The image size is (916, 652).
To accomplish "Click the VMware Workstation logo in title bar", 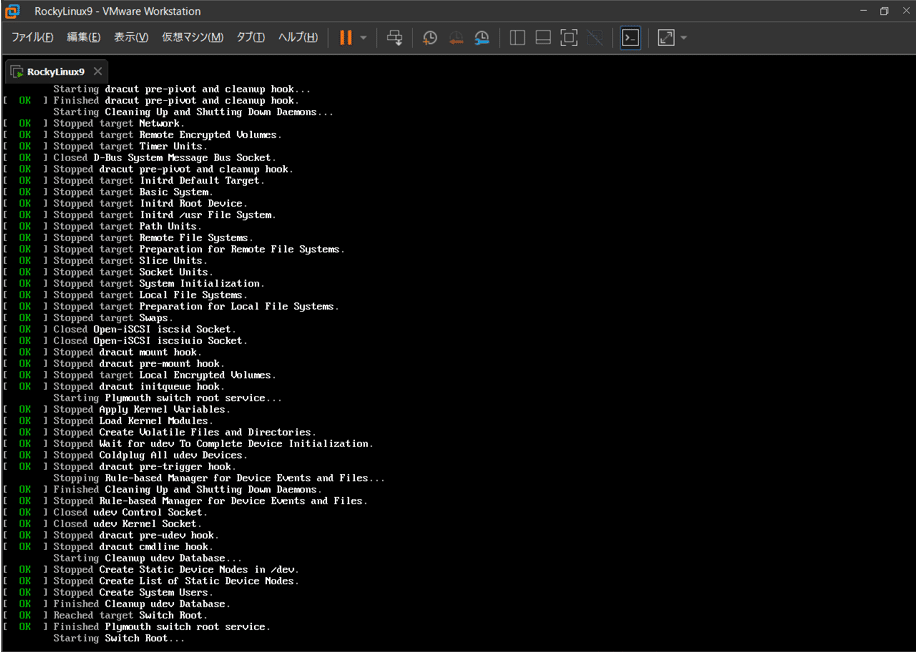I will click(x=12, y=11).
